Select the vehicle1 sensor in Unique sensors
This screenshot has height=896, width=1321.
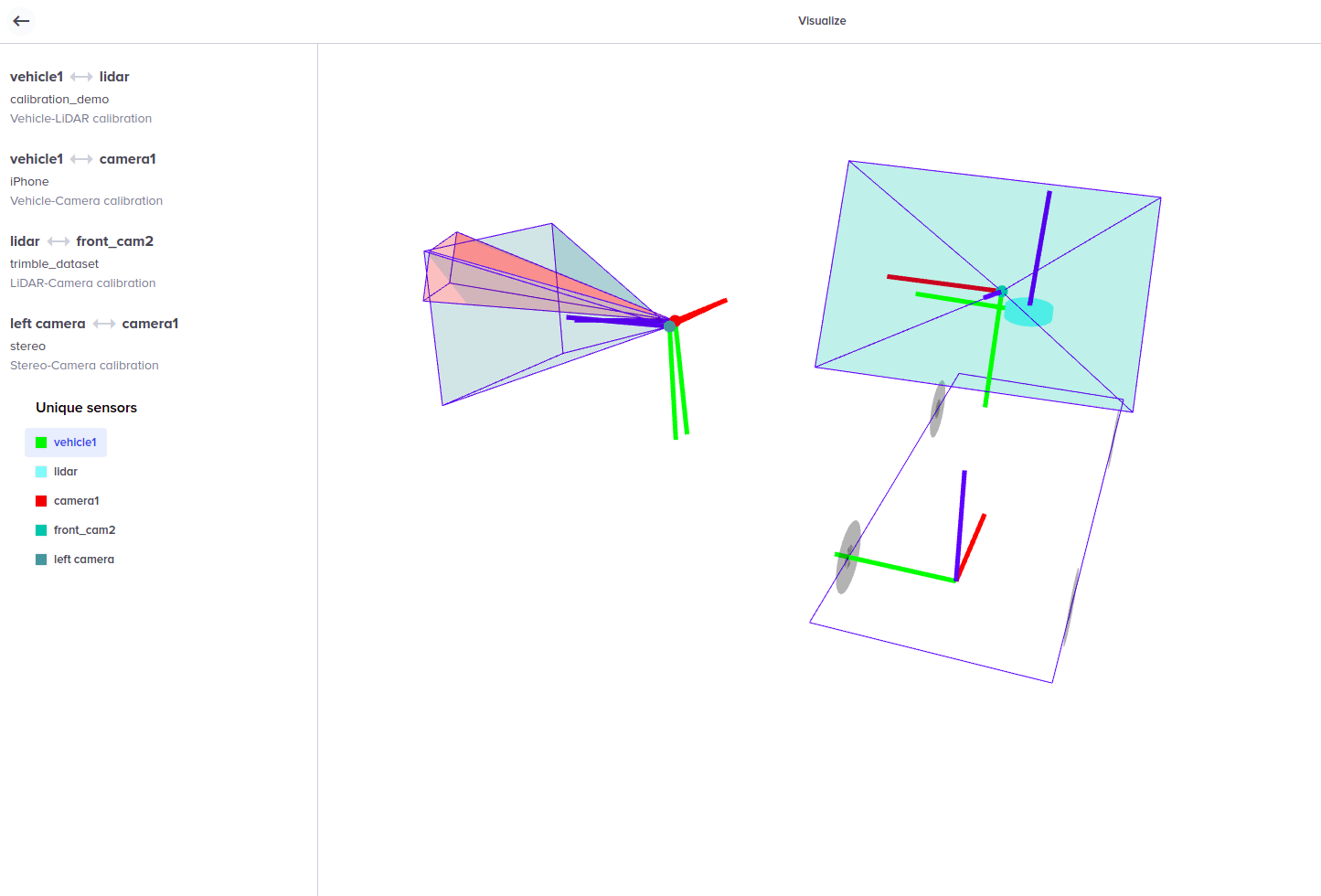click(66, 443)
